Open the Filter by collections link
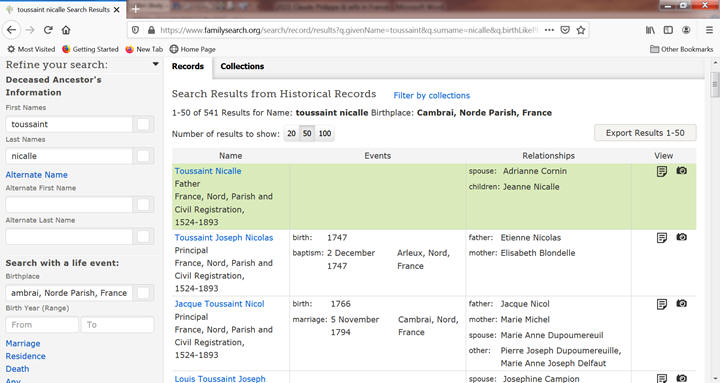 (432, 96)
